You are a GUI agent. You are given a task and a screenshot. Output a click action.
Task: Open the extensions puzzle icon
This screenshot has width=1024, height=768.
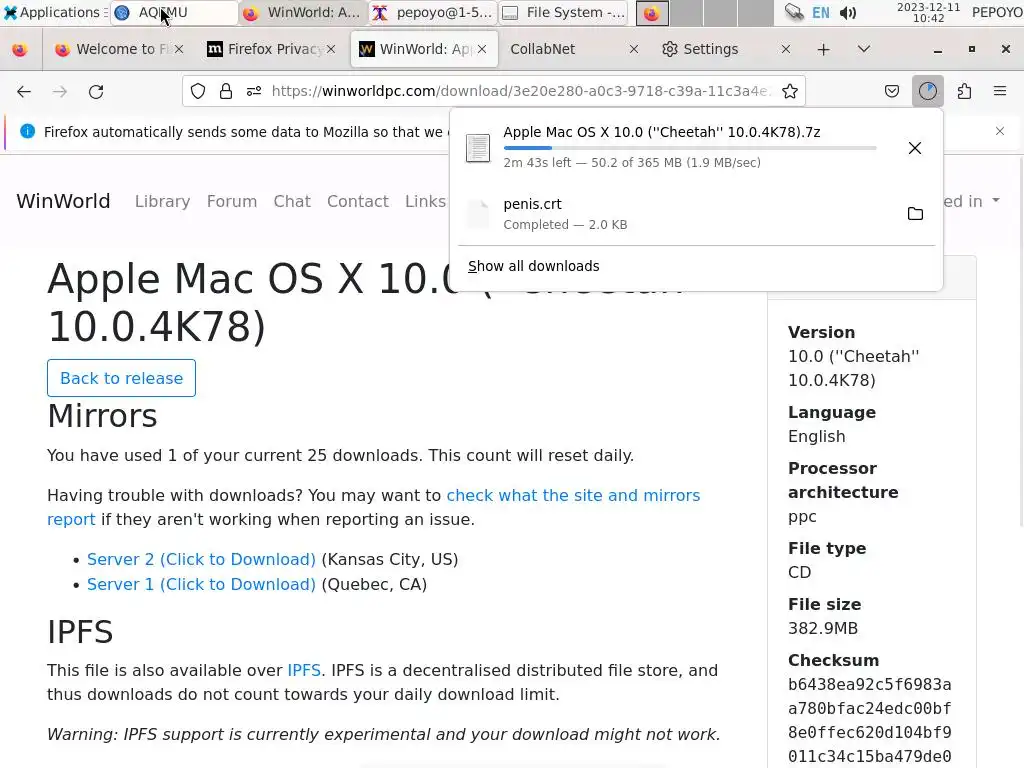tap(964, 91)
